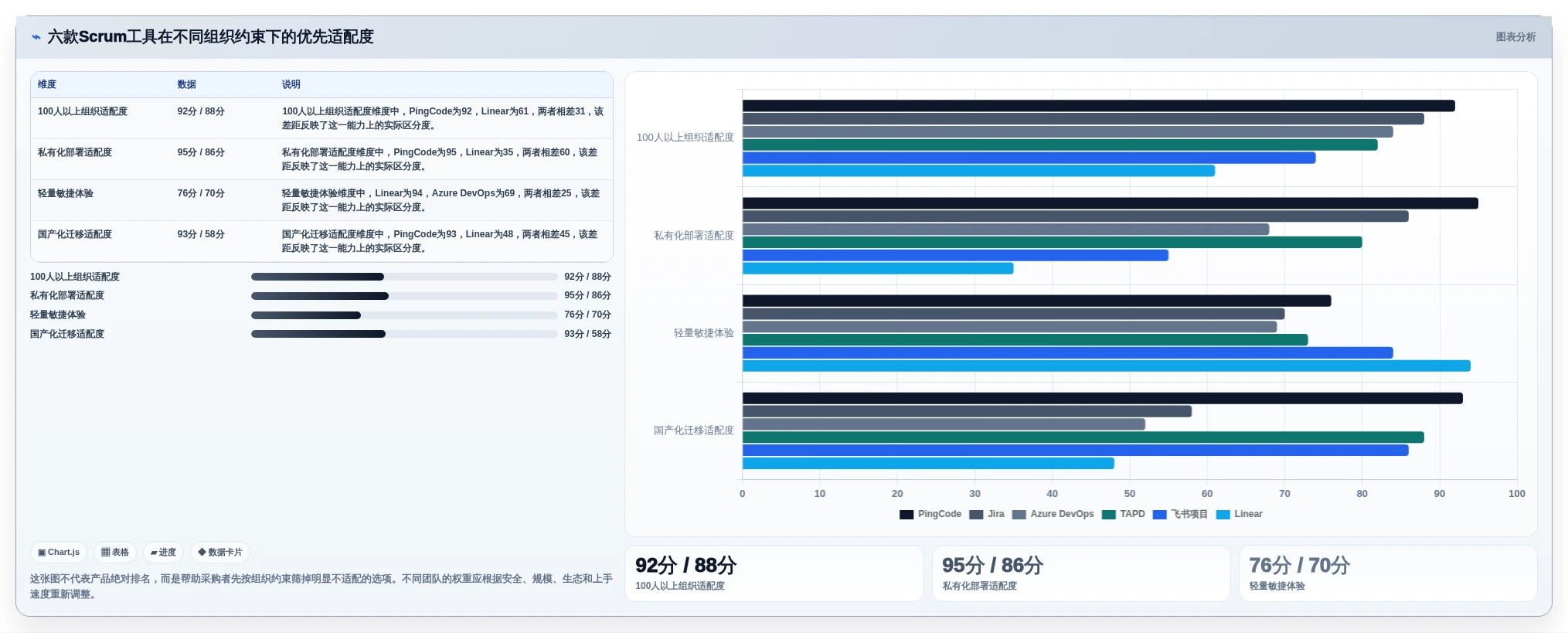
Task: Click the description mentioning Linear为48
Action: [x=440, y=241]
